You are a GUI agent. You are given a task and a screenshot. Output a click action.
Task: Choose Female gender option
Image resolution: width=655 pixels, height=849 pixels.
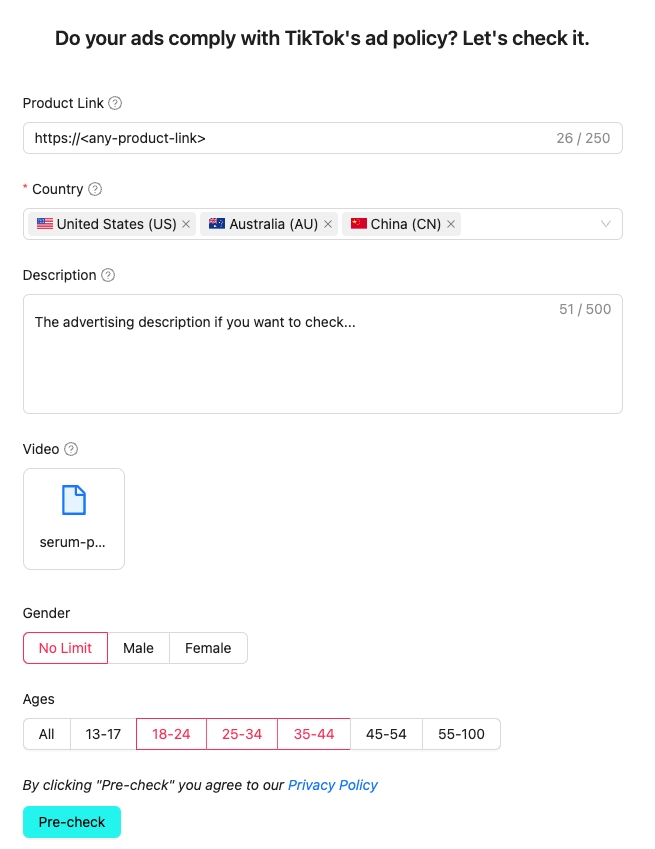pyautogui.click(x=208, y=648)
